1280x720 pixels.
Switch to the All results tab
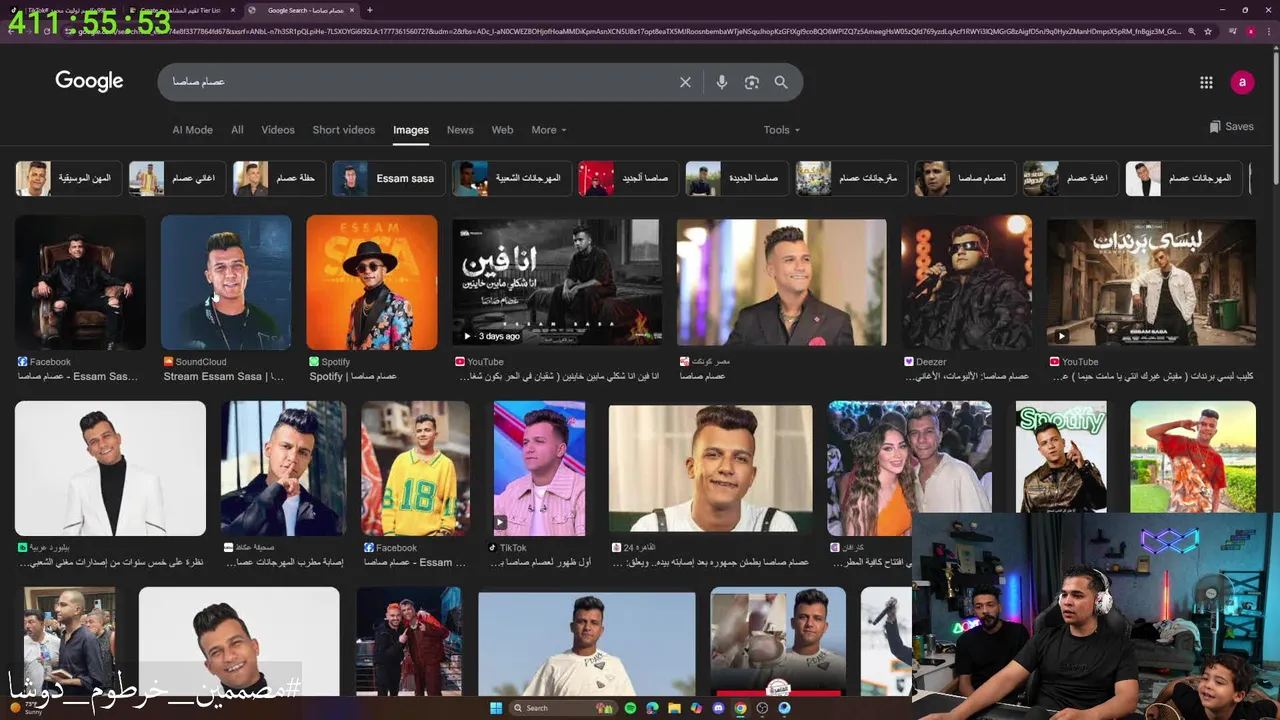coord(237,130)
